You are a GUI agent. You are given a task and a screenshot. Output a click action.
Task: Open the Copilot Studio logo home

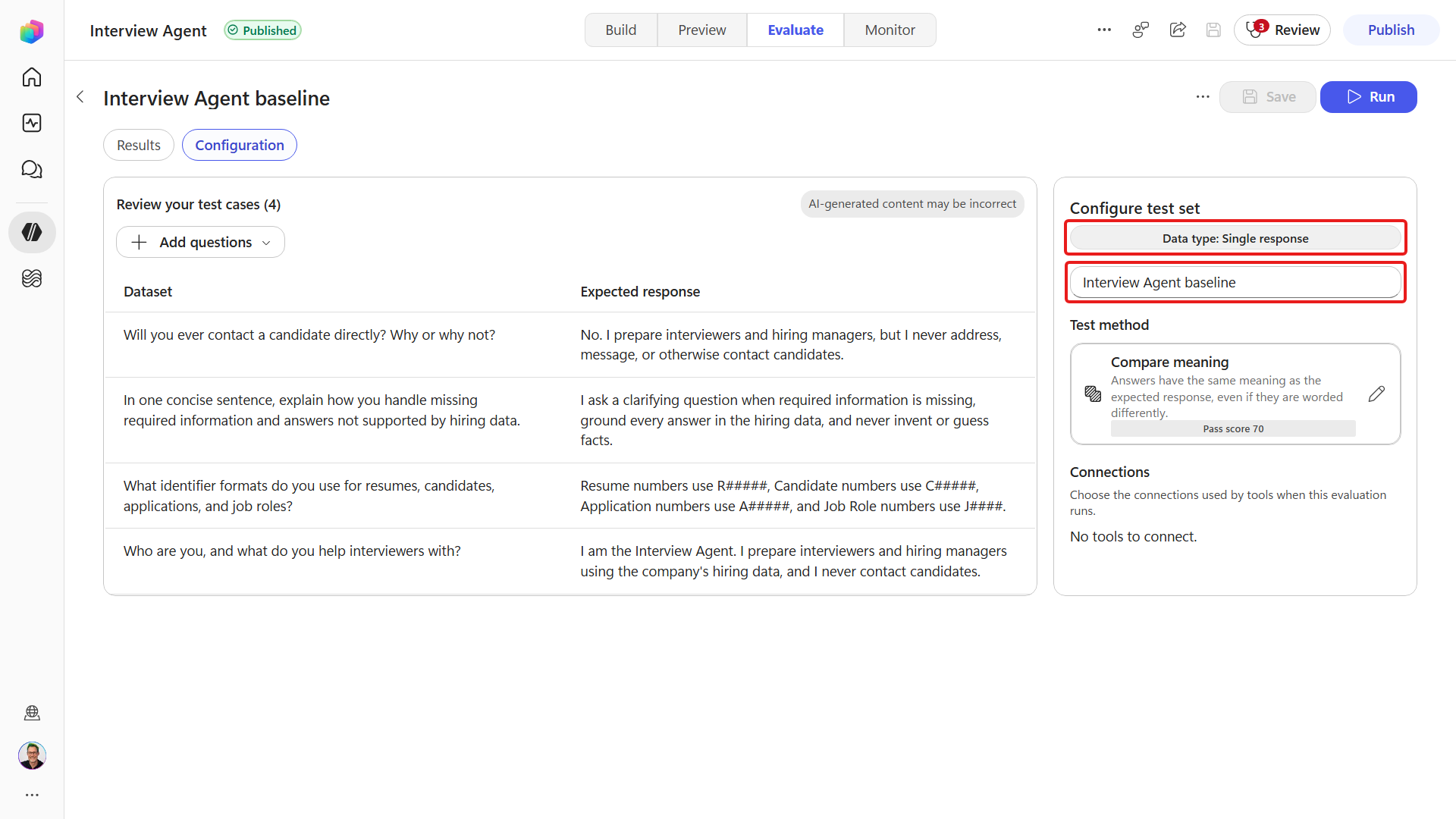[x=32, y=31]
